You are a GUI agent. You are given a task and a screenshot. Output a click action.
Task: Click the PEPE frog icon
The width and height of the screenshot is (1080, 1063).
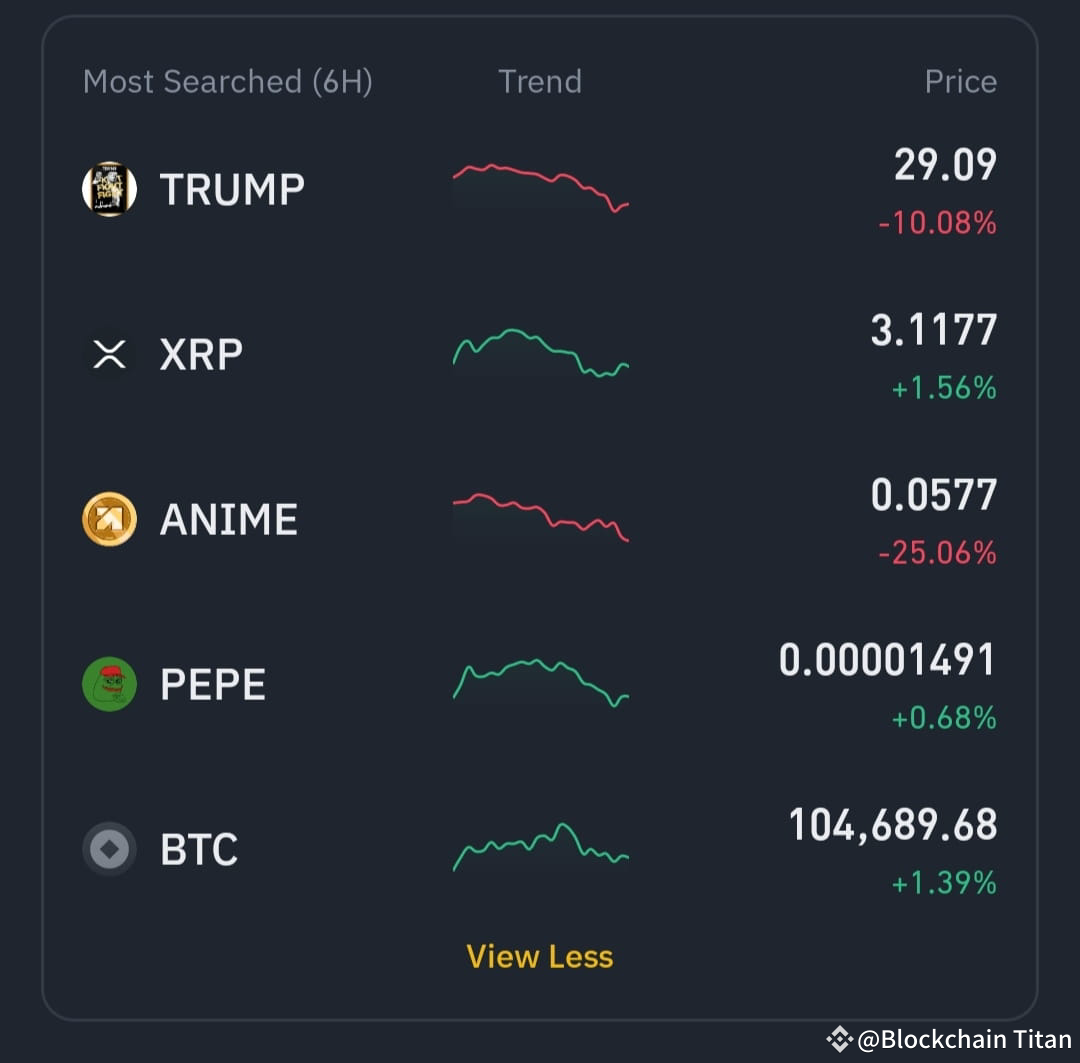[x=108, y=684]
